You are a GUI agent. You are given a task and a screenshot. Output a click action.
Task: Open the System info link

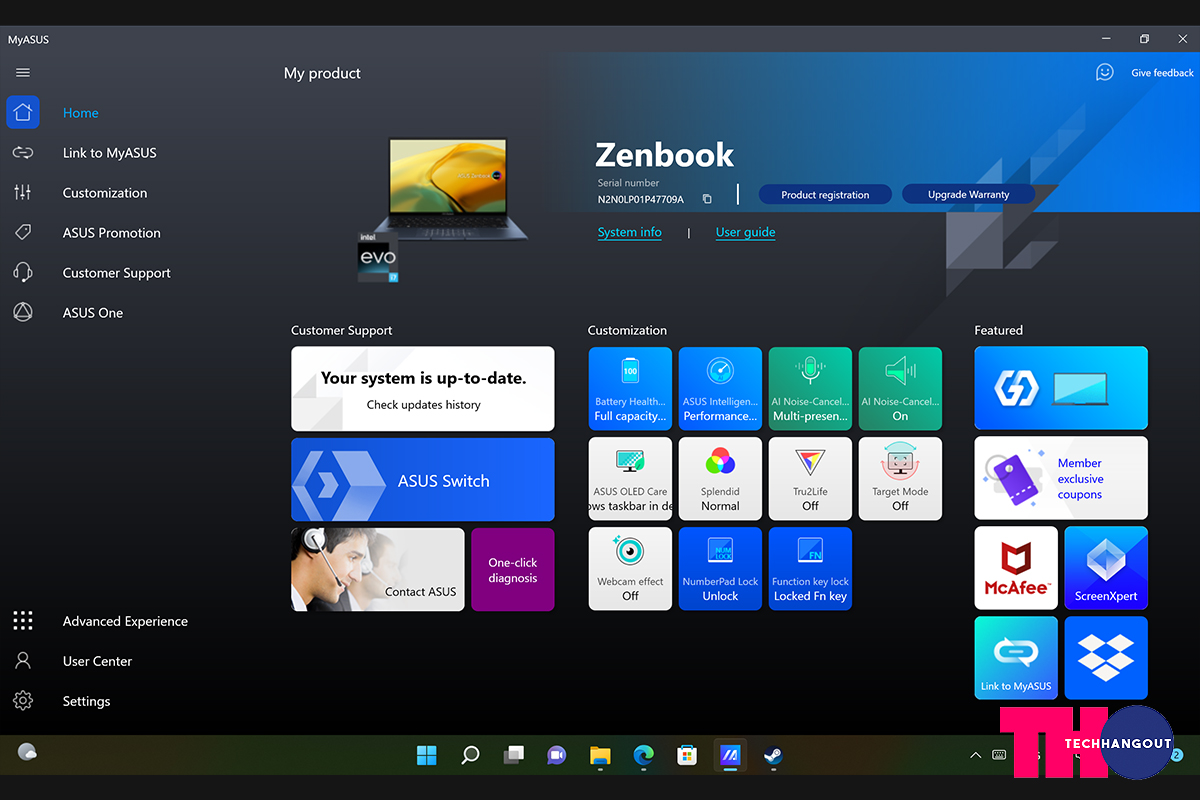[x=630, y=232]
